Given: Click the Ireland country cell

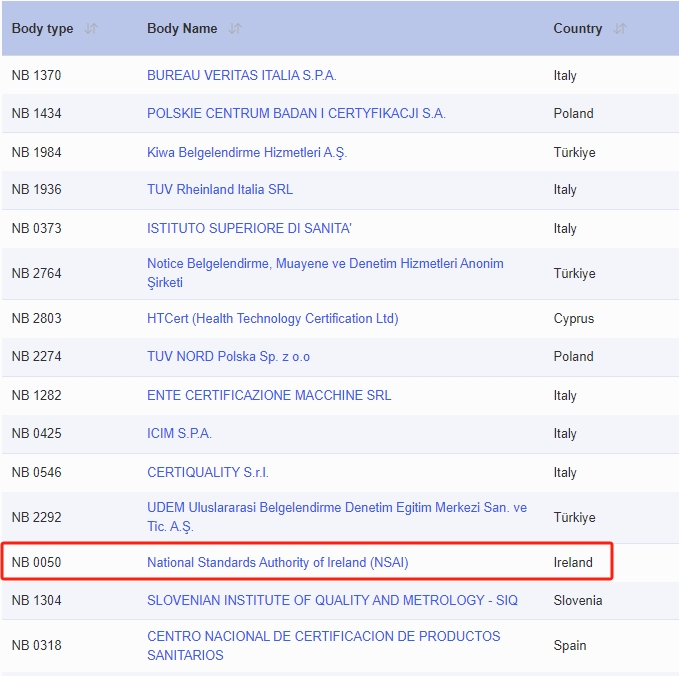Looking at the screenshot, I should [x=573, y=563].
